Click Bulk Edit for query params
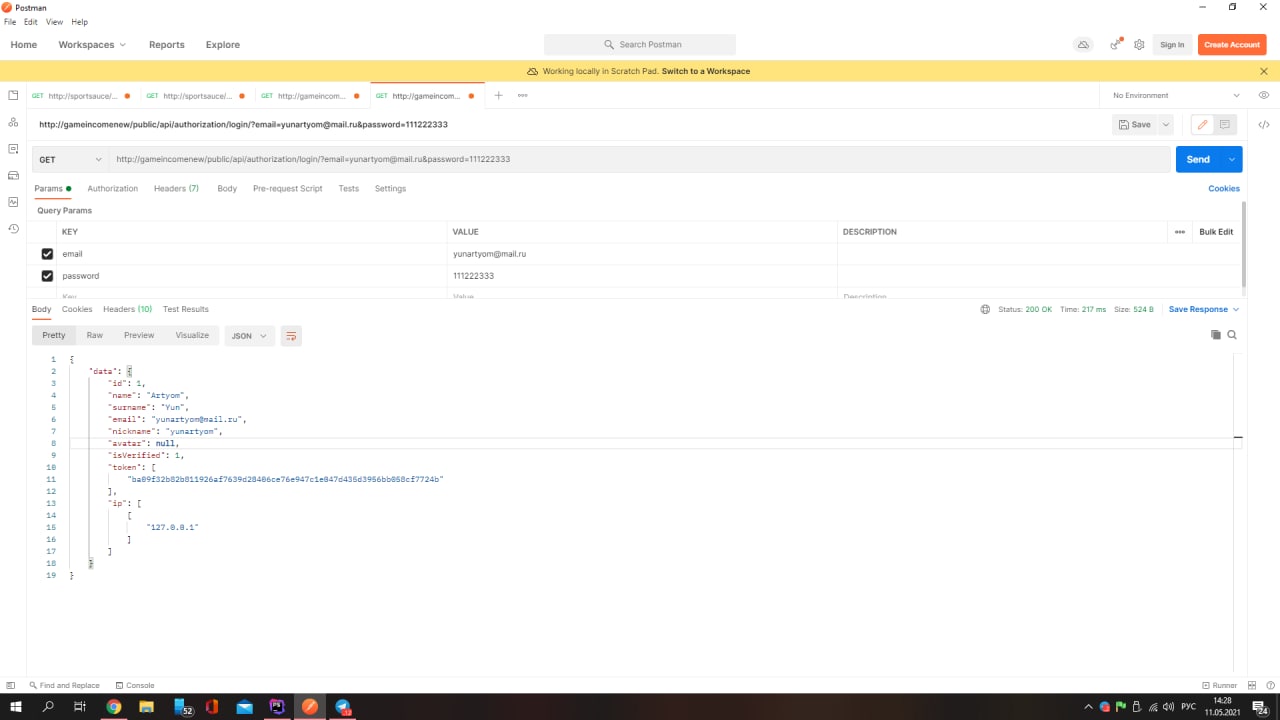 point(1216,232)
